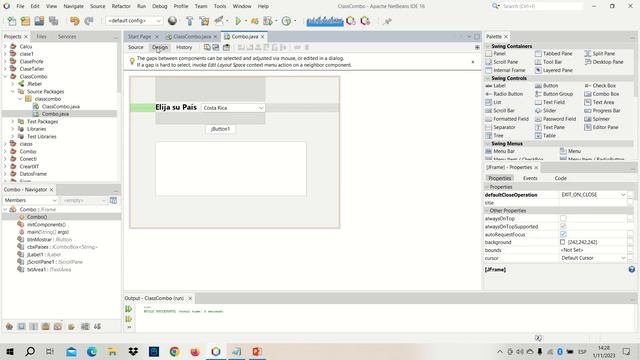Screen dimensions: 640x360
Task: Click the Table component icon in Palette
Action: (x=538, y=136)
